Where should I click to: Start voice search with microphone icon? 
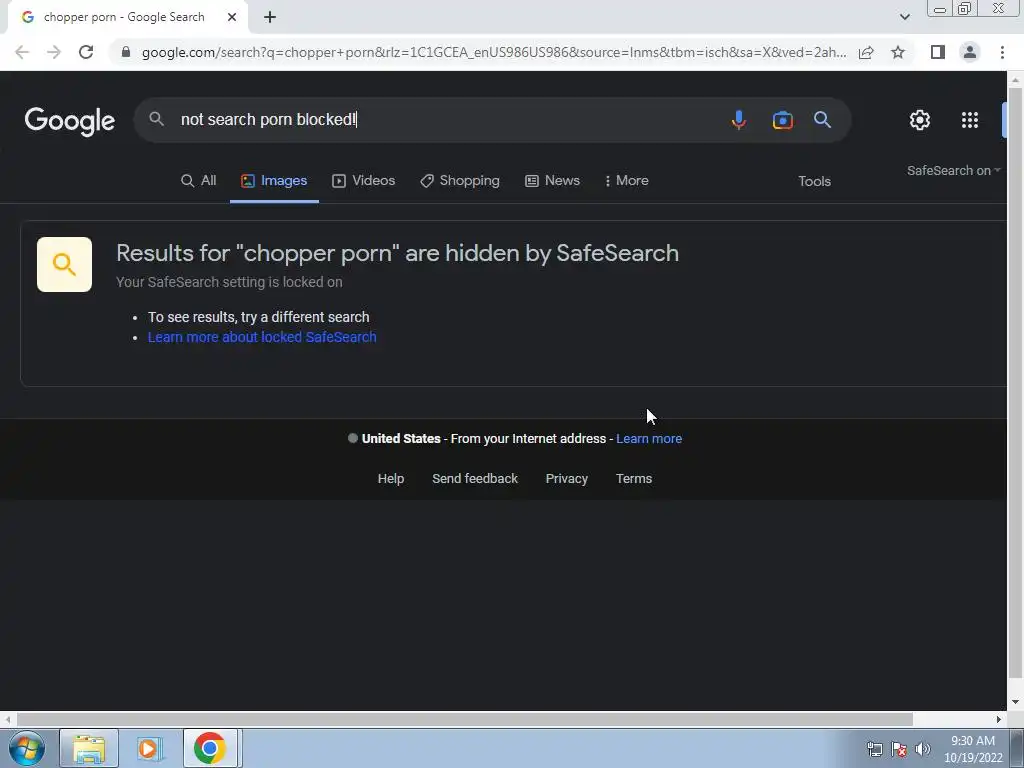[739, 120]
